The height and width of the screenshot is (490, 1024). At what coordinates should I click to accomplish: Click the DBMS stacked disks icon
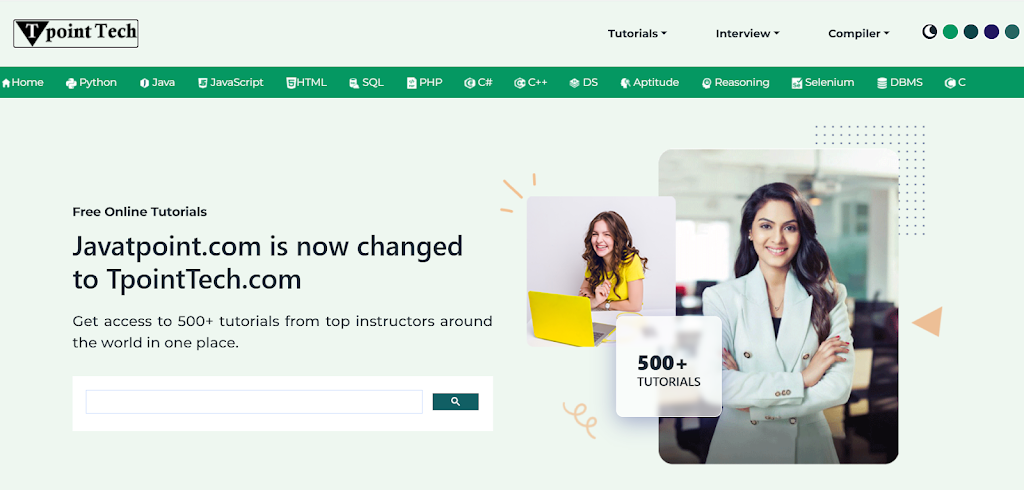coord(882,83)
